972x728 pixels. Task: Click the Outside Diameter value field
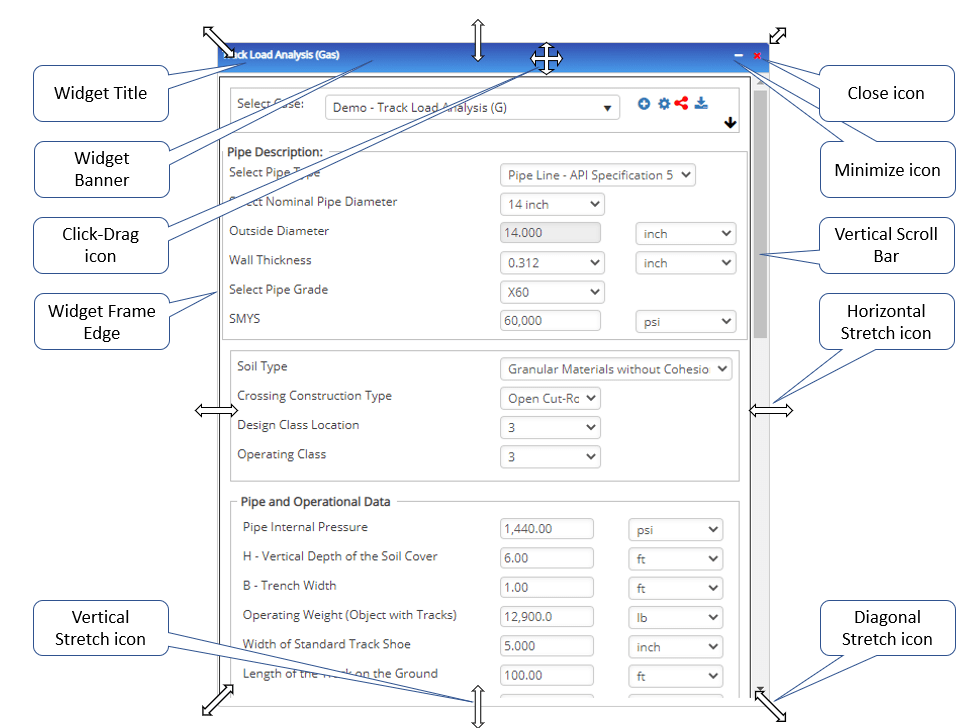click(550, 233)
